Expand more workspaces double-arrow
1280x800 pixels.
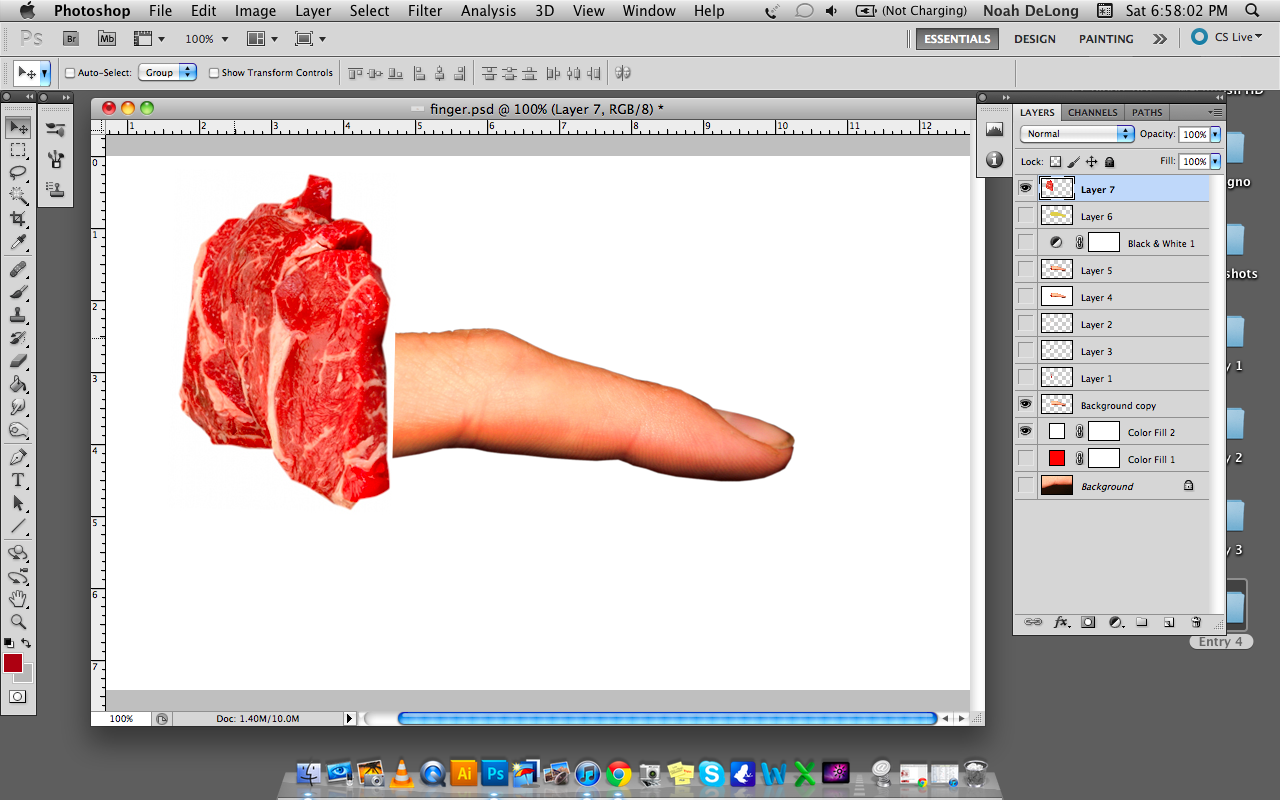1159,39
